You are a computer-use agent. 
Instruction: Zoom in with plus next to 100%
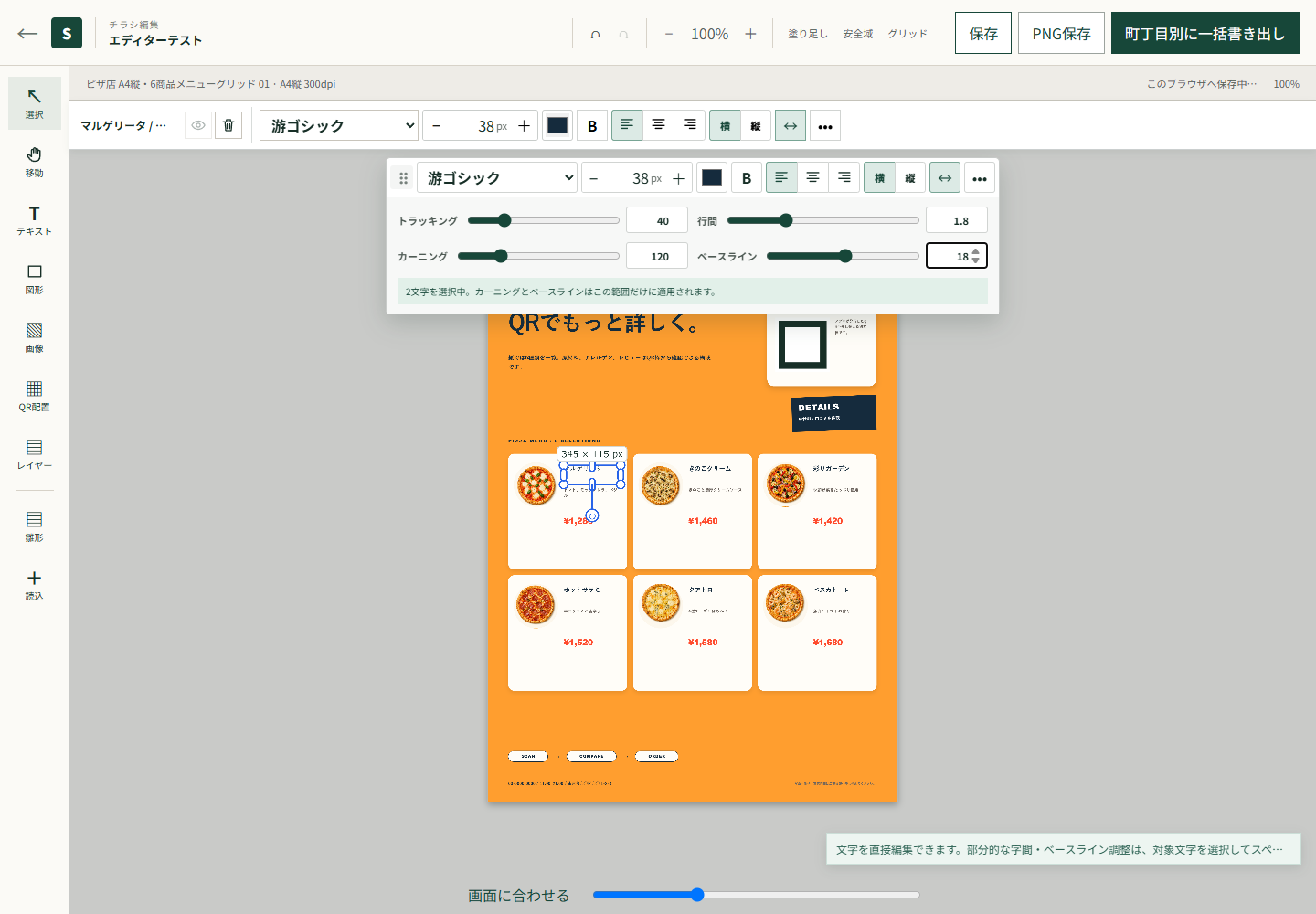[750, 34]
